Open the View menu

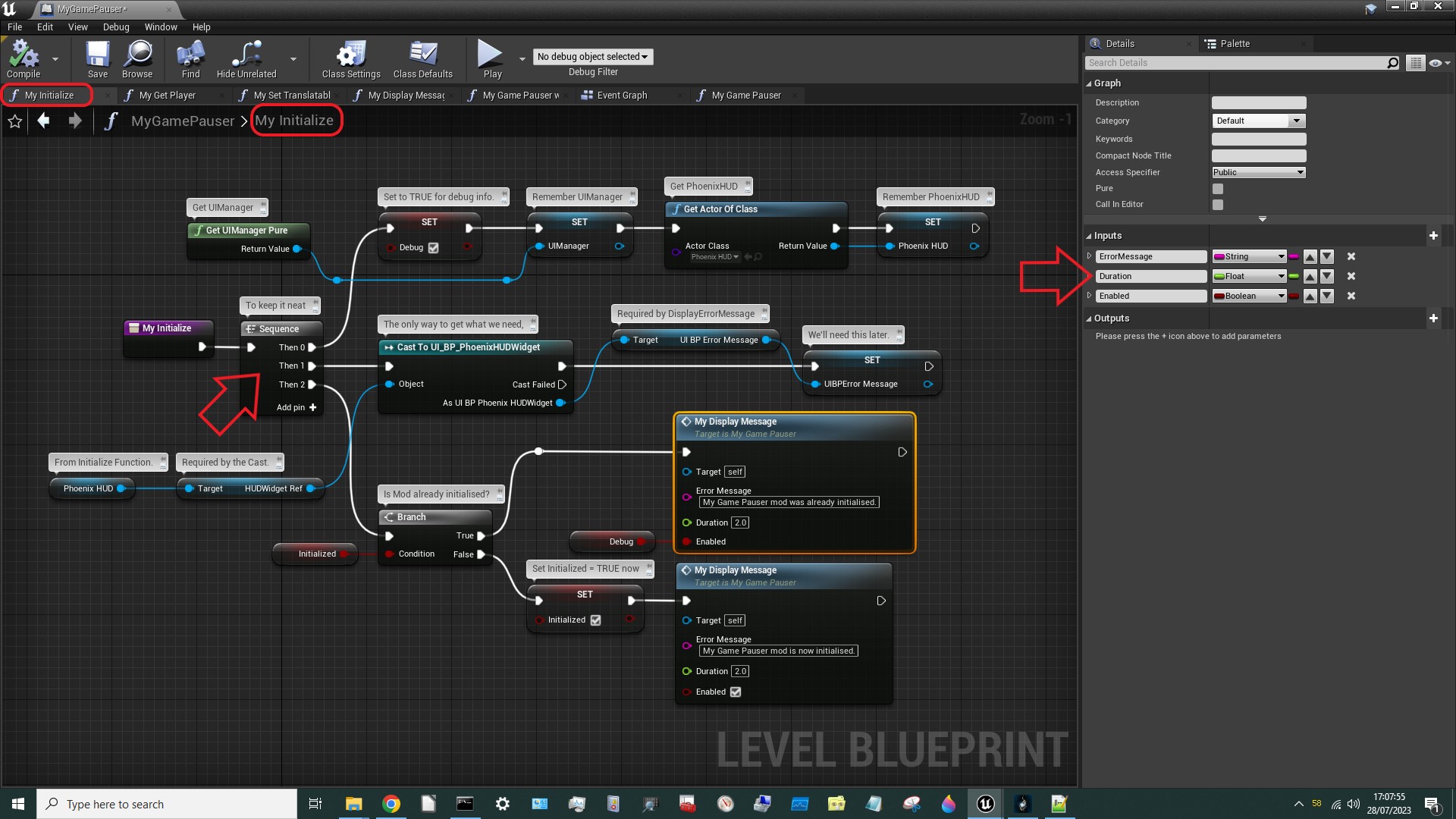78,27
